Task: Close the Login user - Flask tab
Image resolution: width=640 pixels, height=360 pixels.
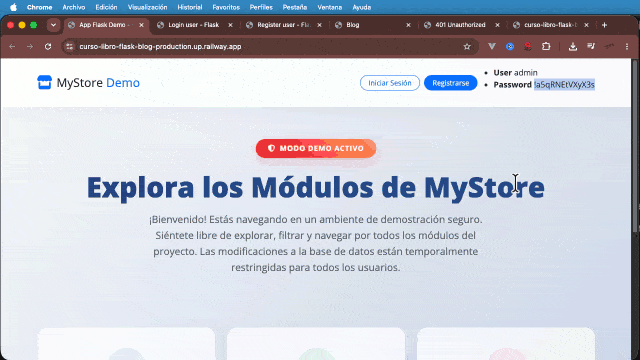Action: coord(230,25)
